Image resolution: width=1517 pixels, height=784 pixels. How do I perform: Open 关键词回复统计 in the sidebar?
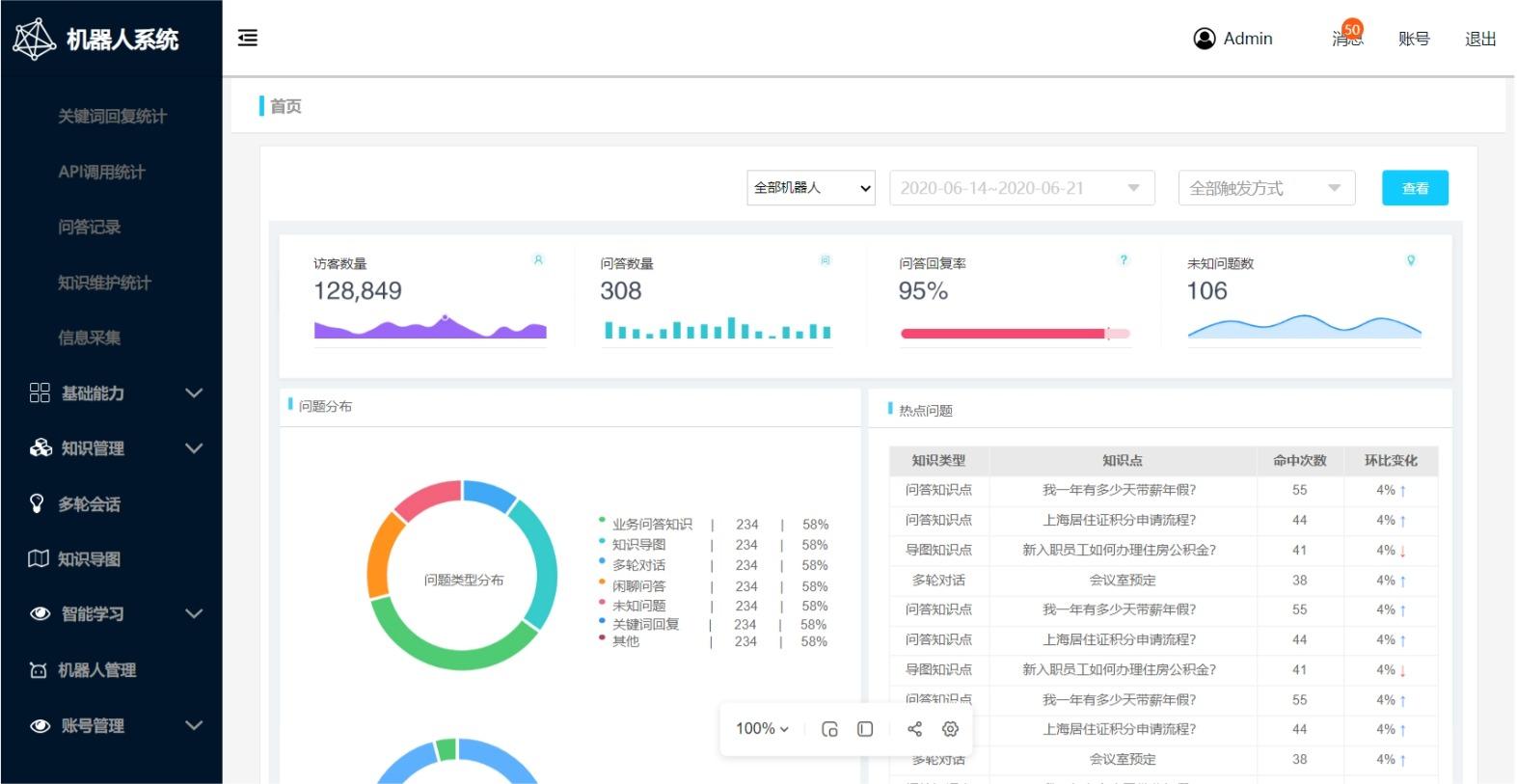coord(112,116)
